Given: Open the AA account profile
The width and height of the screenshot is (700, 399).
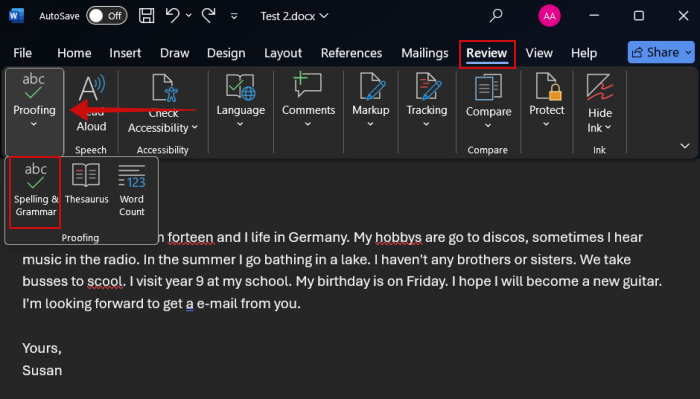Looking at the screenshot, I should coord(549,16).
